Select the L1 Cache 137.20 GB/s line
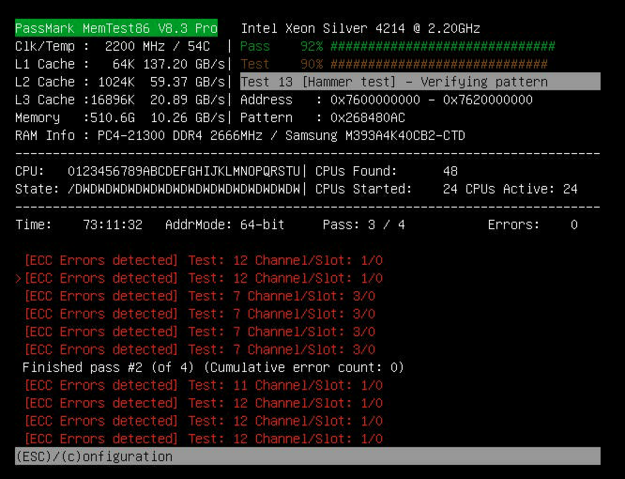Screen dimensions: 625x479 120,64
